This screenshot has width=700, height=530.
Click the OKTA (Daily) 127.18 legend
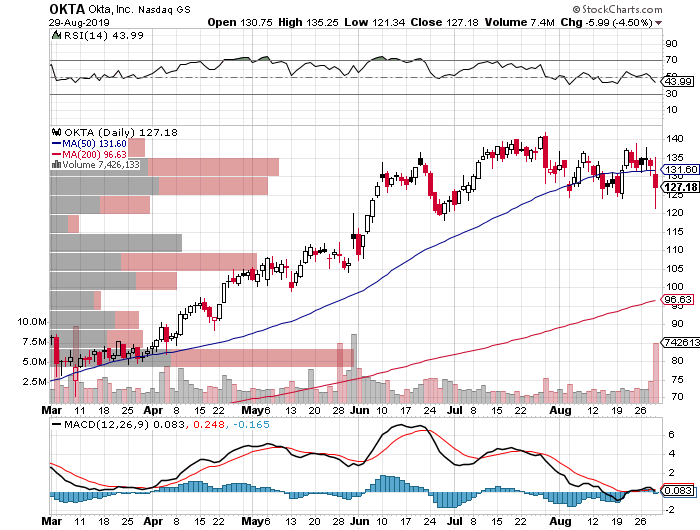(121, 133)
